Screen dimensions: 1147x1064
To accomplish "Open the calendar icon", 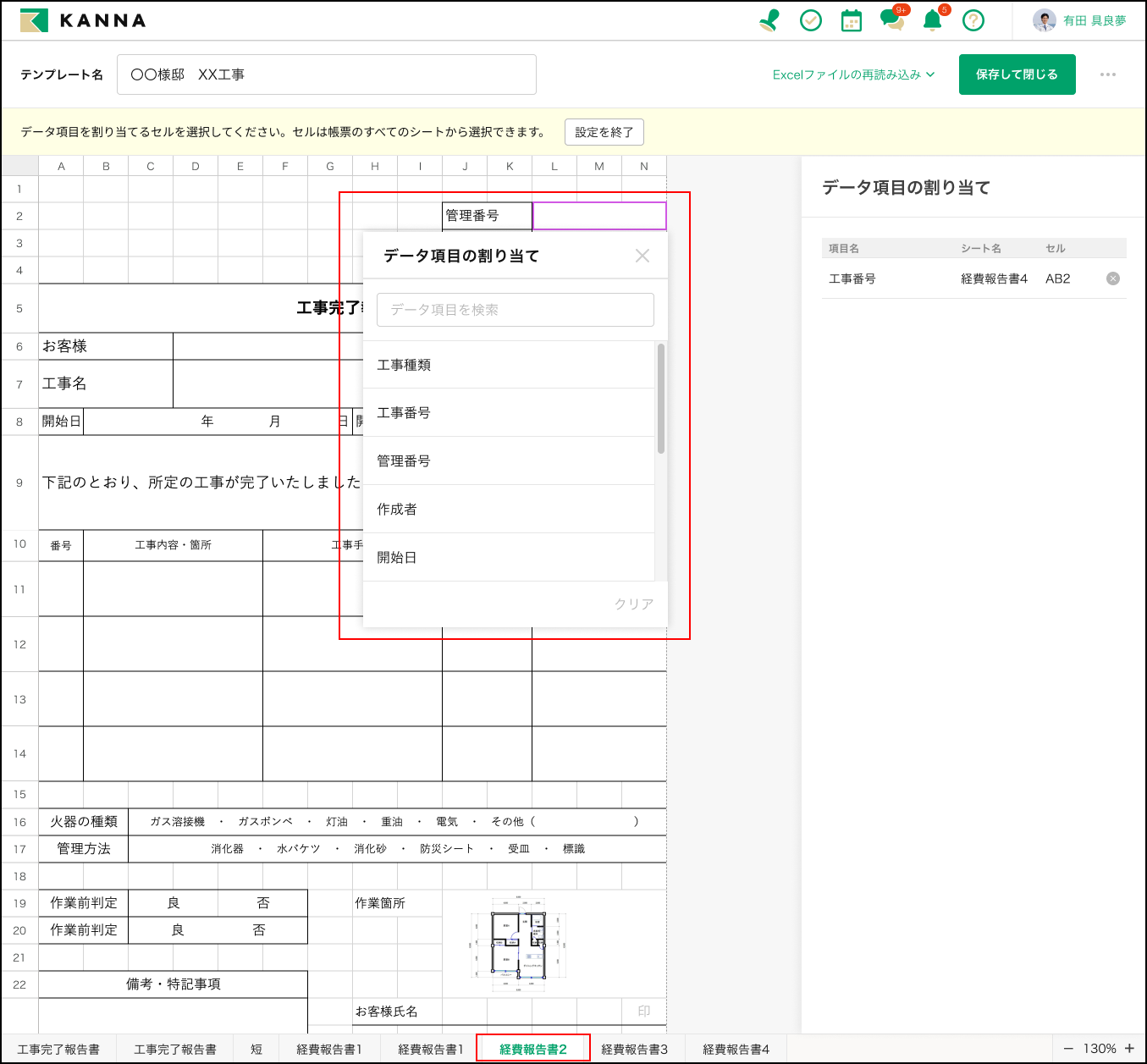I will [852, 20].
